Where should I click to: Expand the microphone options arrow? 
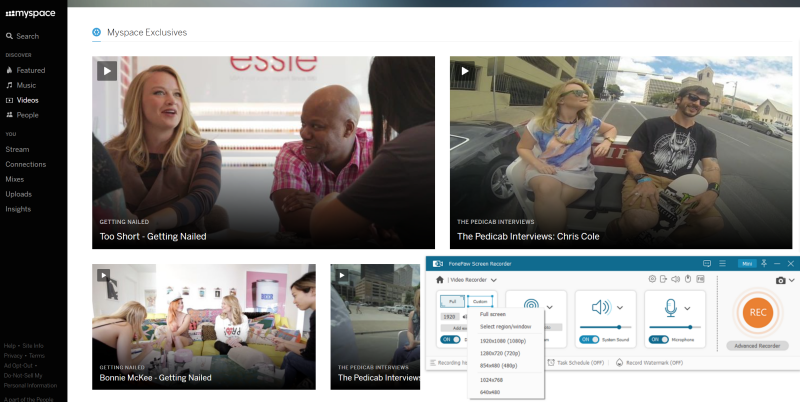pos(688,308)
